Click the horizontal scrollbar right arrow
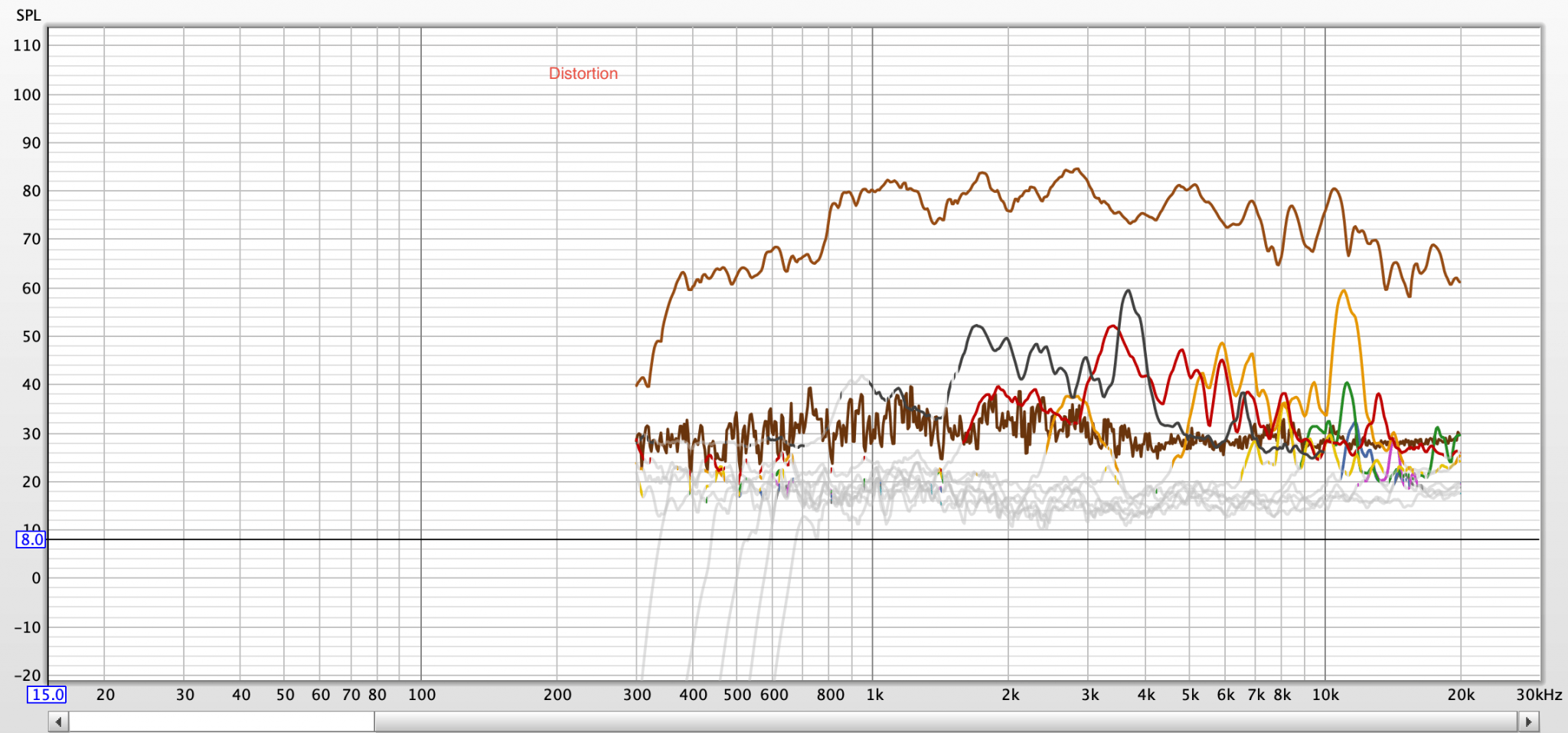The height and width of the screenshot is (733, 1568). click(x=1528, y=722)
